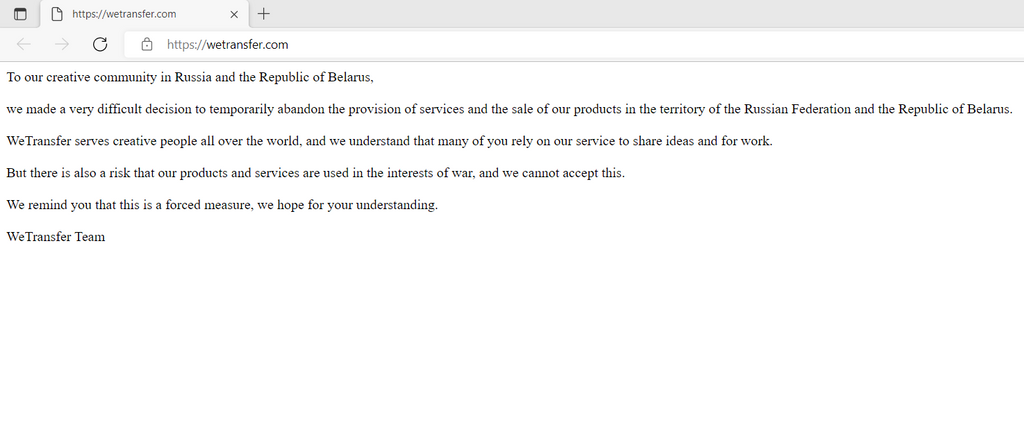Screen dimensions: 1024x433
Task: Click the 'But there is also a risk' line
Action: (x=315, y=173)
